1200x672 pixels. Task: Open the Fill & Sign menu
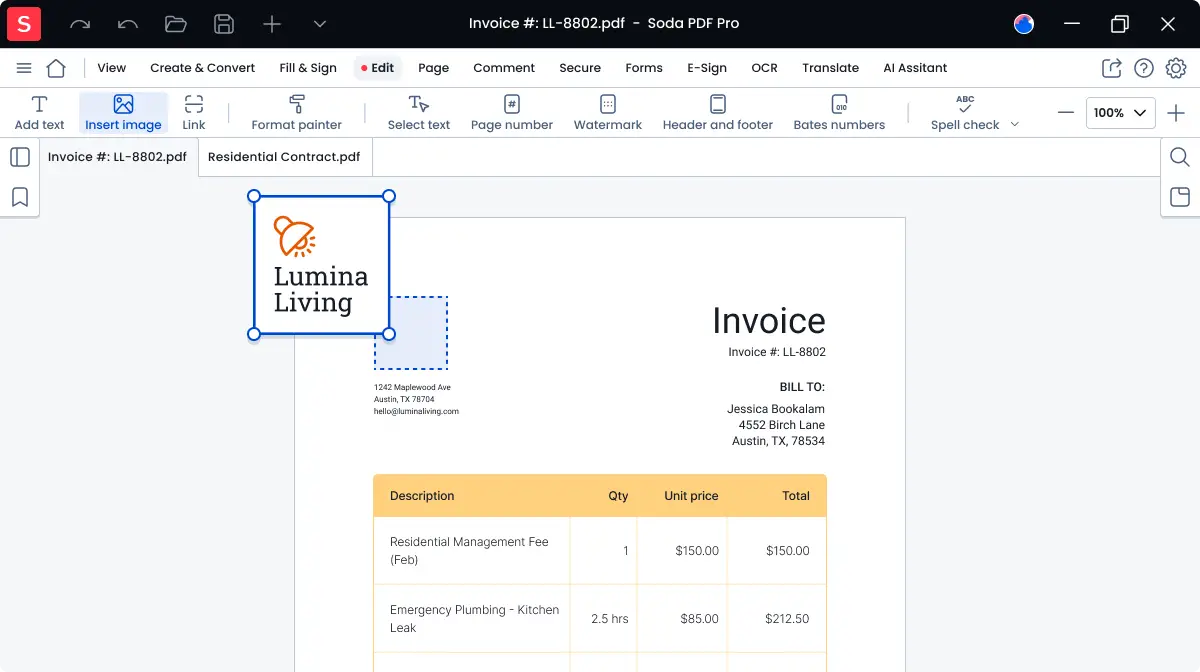[308, 68]
